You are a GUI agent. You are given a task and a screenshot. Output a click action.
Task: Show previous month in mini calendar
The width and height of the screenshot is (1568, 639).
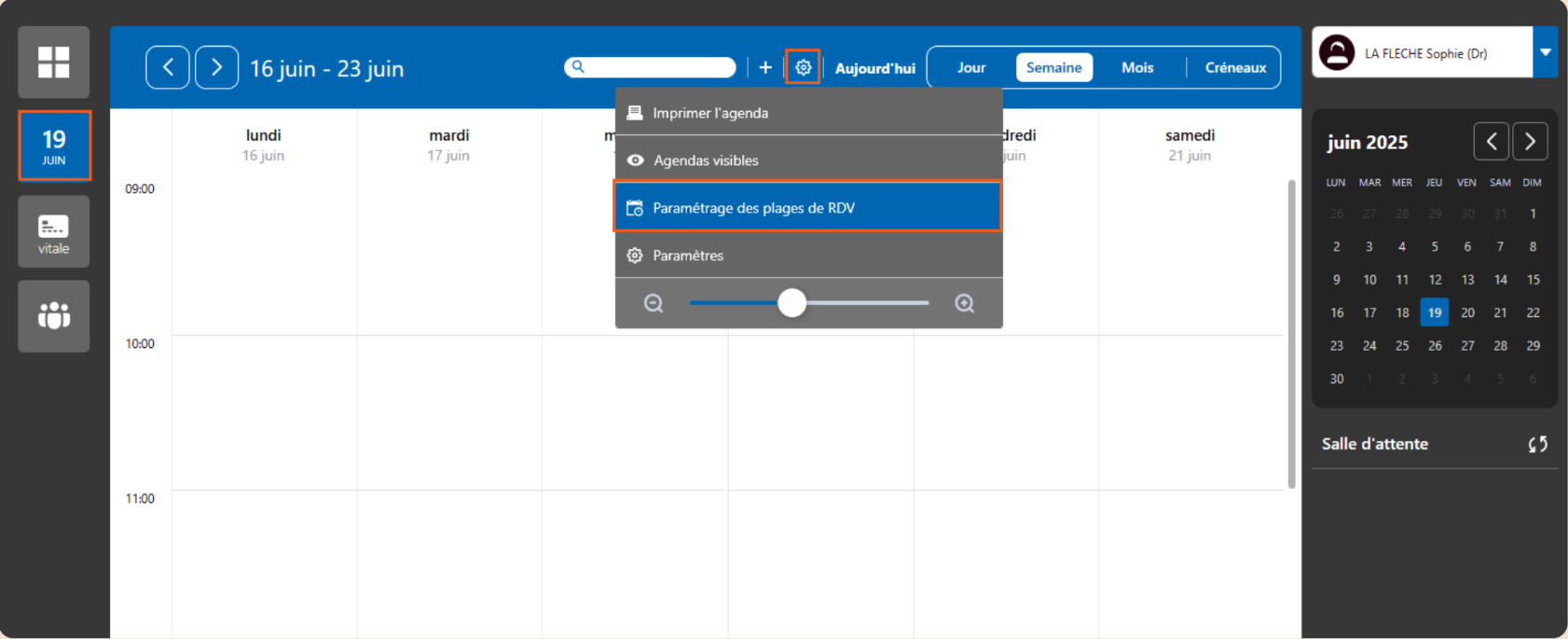click(1491, 142)
